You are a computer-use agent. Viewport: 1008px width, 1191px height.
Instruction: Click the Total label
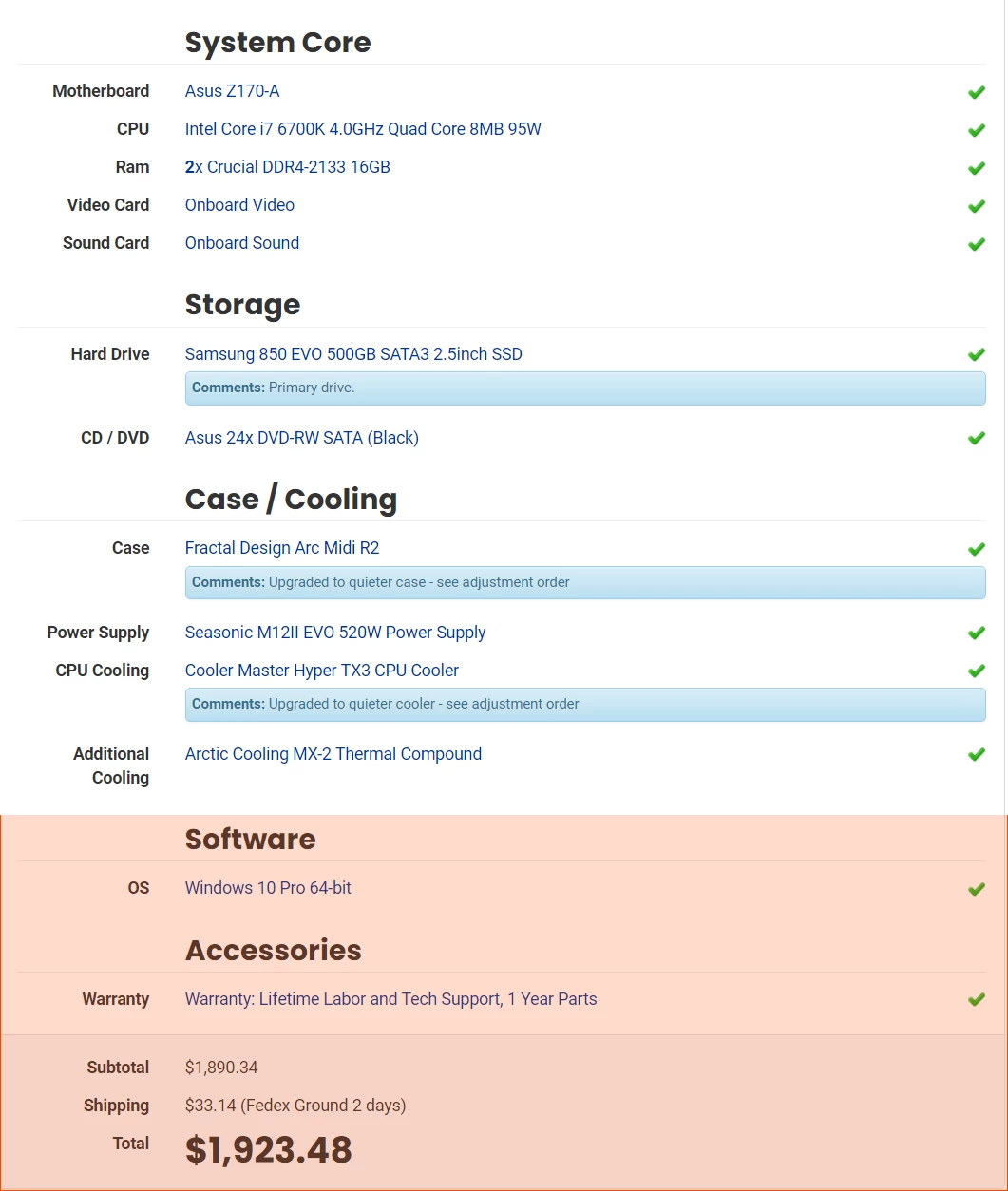pyautogui.click(x=131, y=1144)
